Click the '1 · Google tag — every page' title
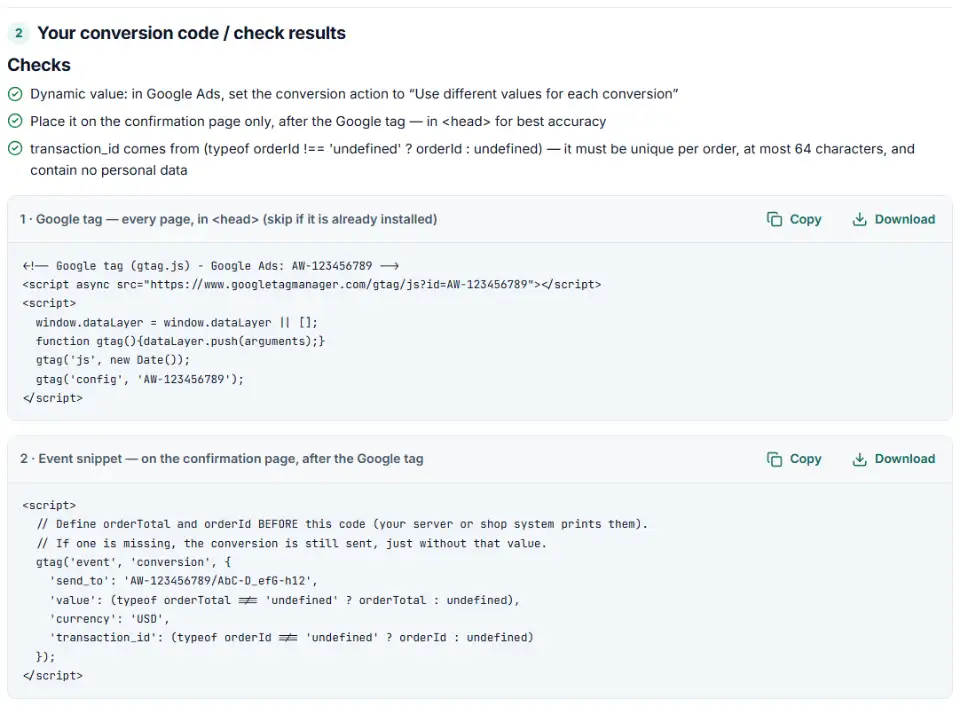 pos(228,219)
